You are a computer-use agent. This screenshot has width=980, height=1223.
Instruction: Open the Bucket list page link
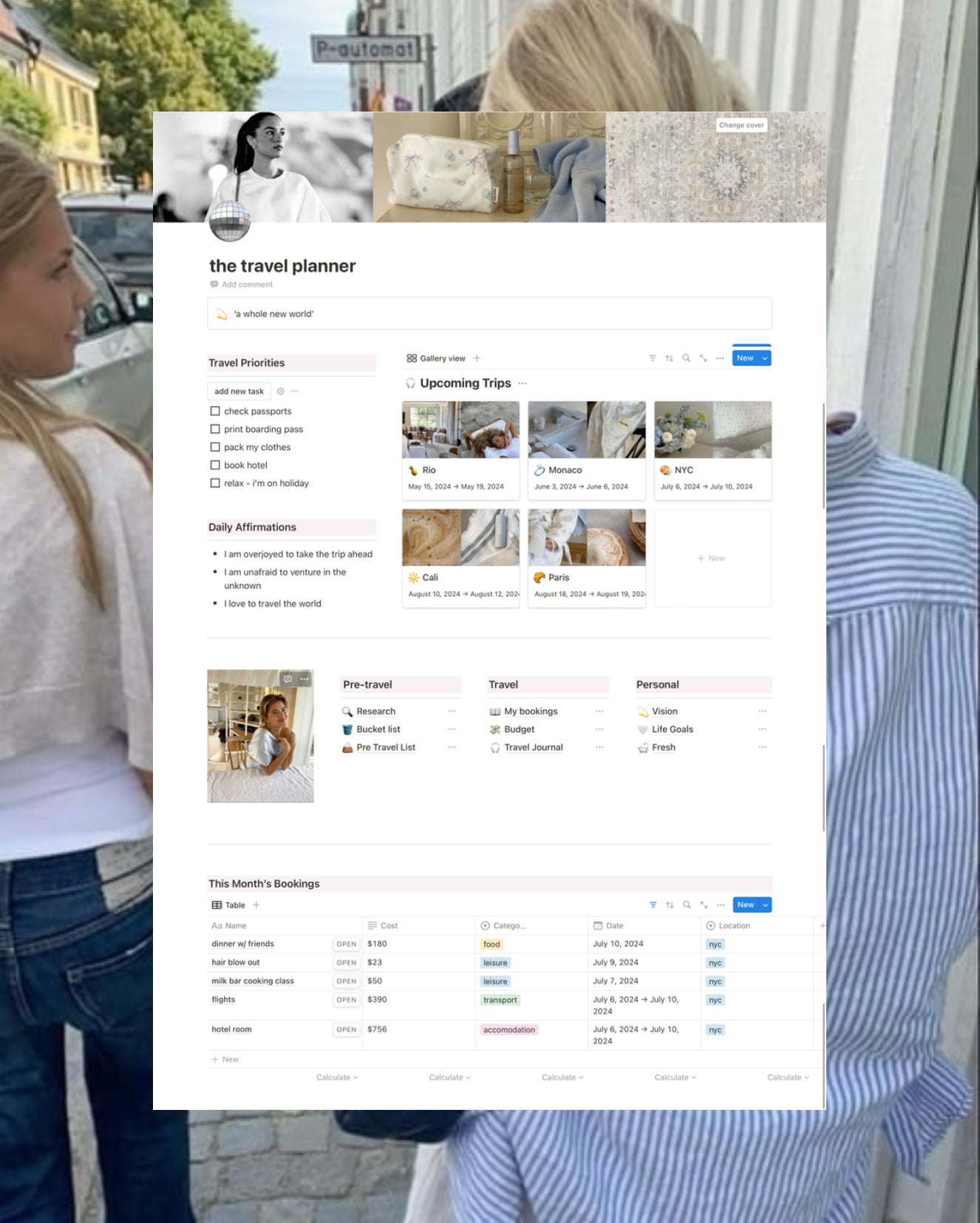click(x=378, y=729)
